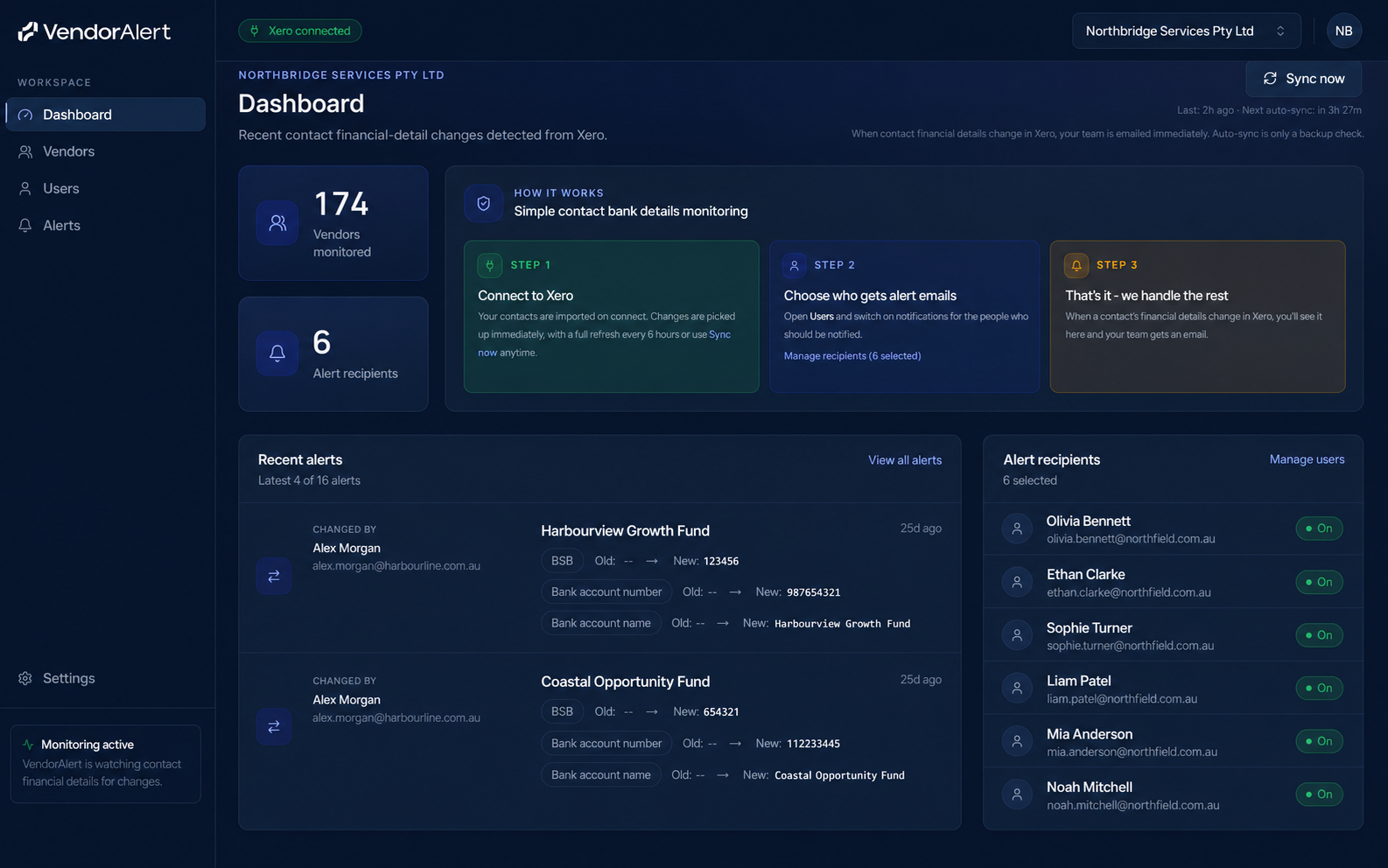Click the VendorAlert logo icon
The width and height of the screenshot is (1388, 868).
28,31
